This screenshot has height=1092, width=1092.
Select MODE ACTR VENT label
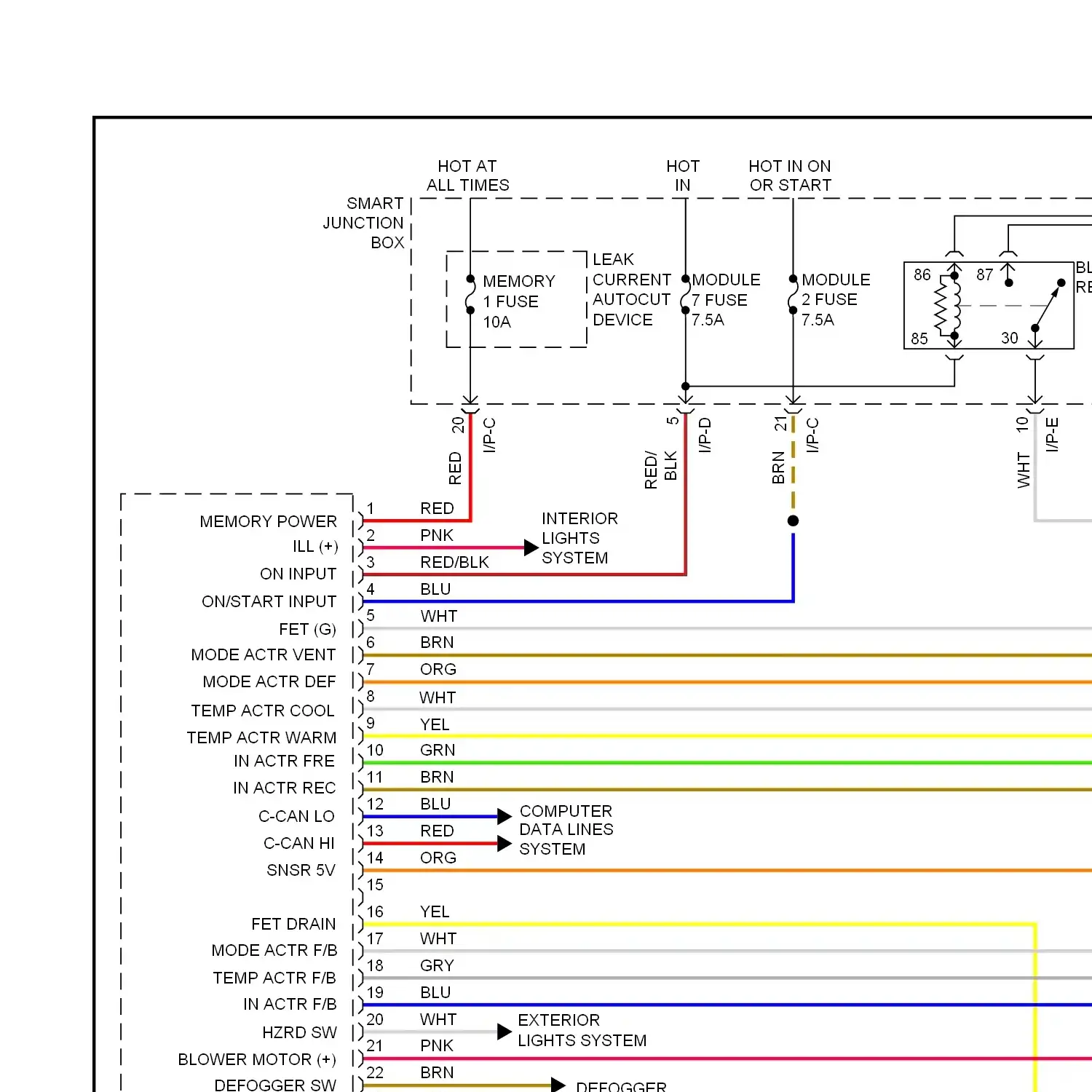coord(263,654)
